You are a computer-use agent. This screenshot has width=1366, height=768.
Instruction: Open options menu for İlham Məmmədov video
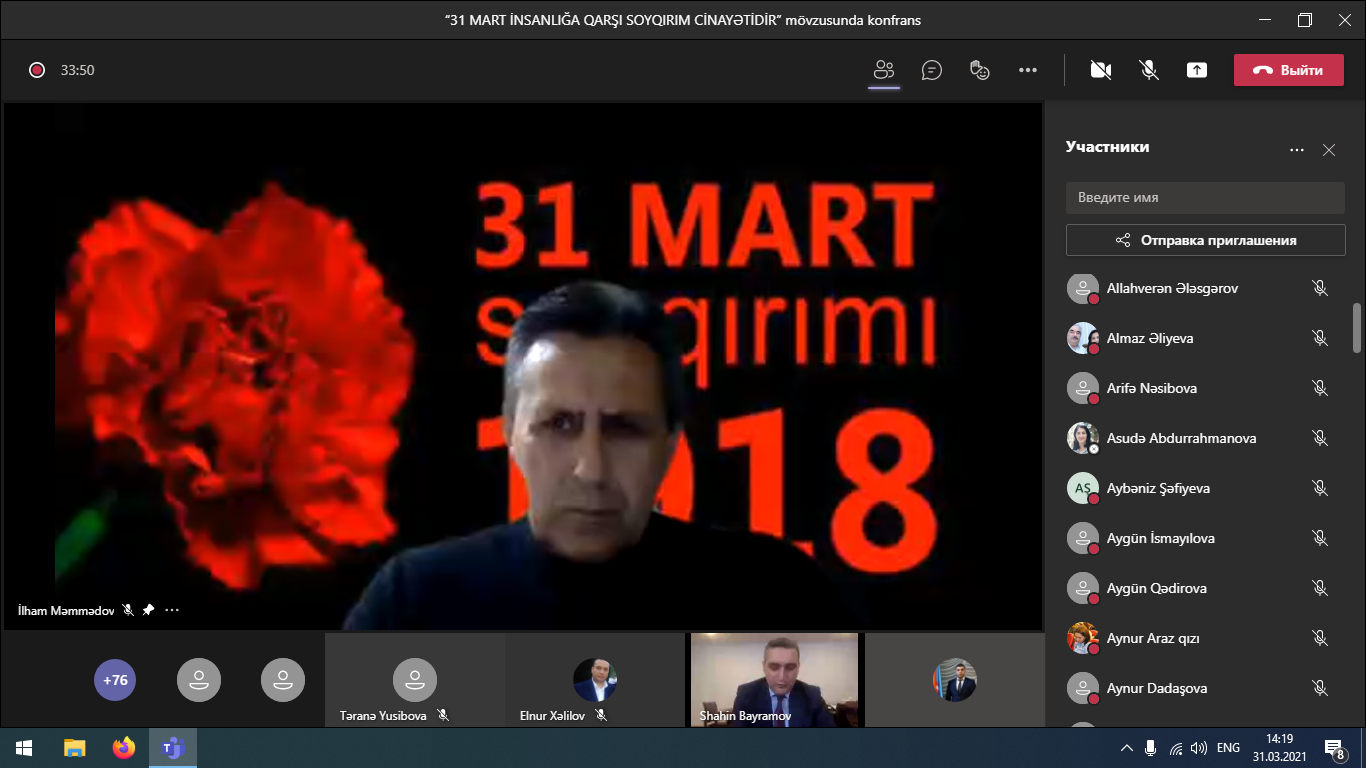pyautogui.click(x=172, y=610)
